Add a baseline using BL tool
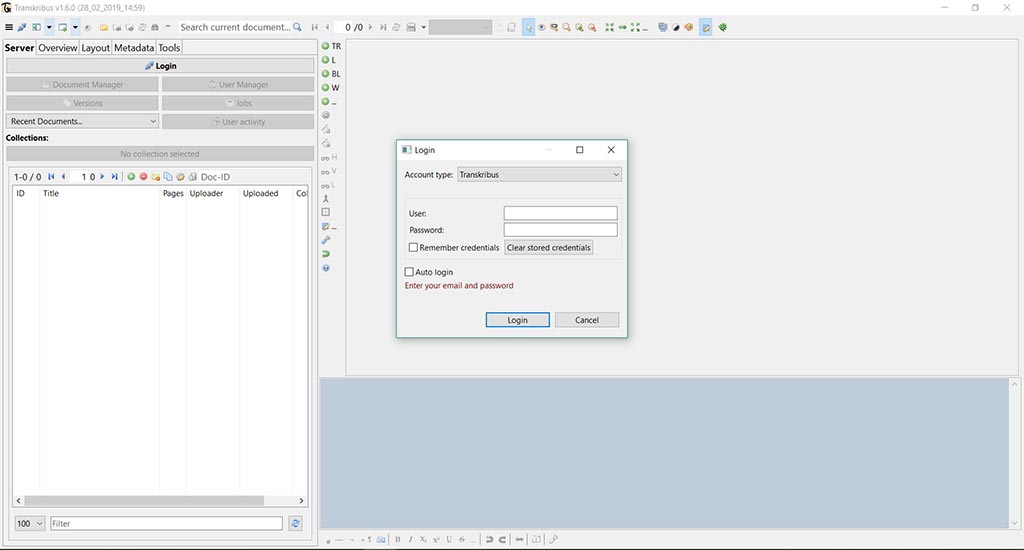This screenshot has height=550, width=1024. (331, 74)
